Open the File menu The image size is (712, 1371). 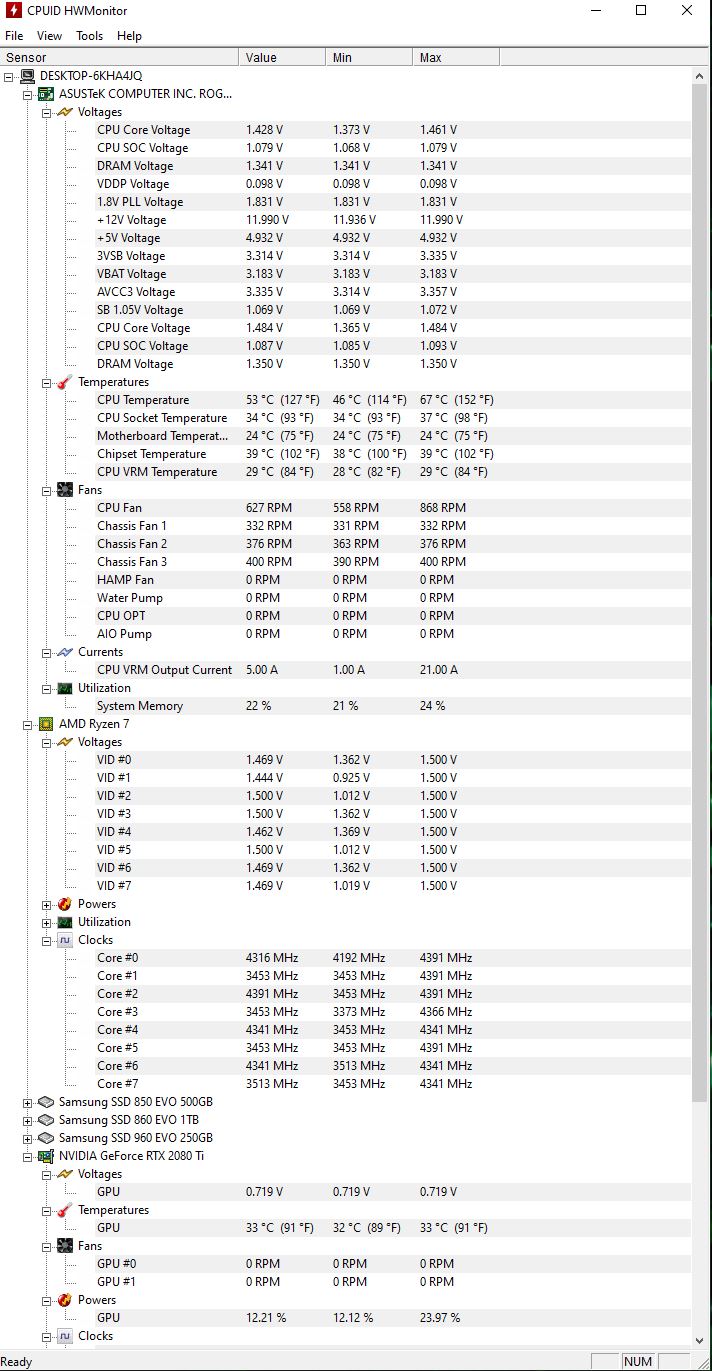coord(14,36)
